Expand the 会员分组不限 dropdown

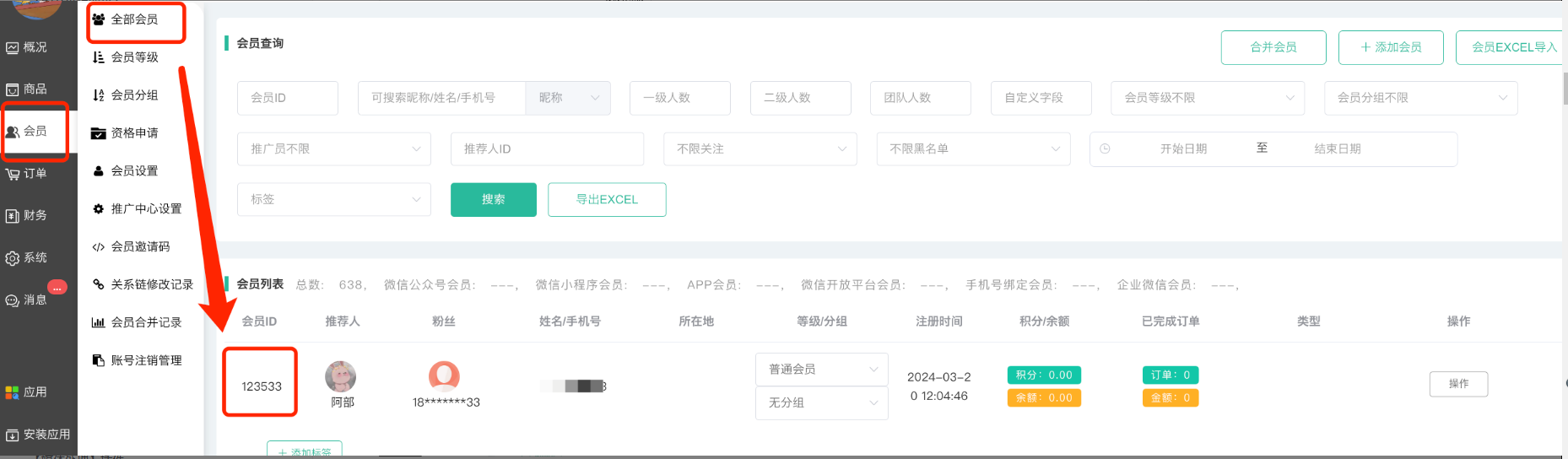click(1420, 98)
